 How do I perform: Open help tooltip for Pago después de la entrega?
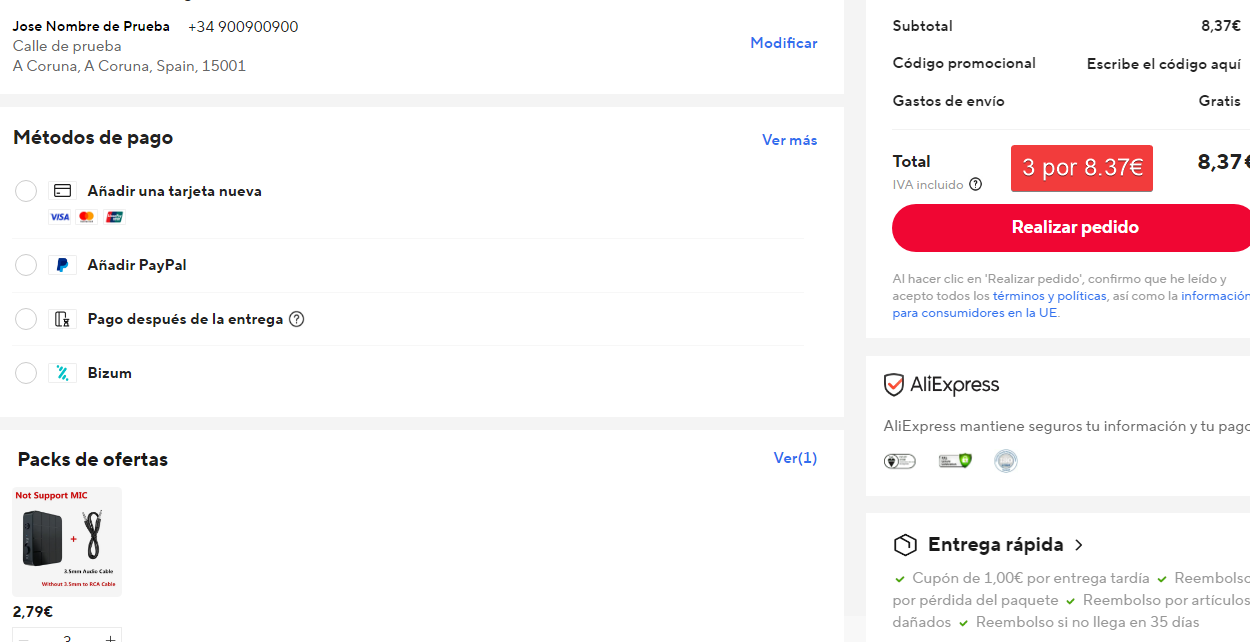coord(296,319)
